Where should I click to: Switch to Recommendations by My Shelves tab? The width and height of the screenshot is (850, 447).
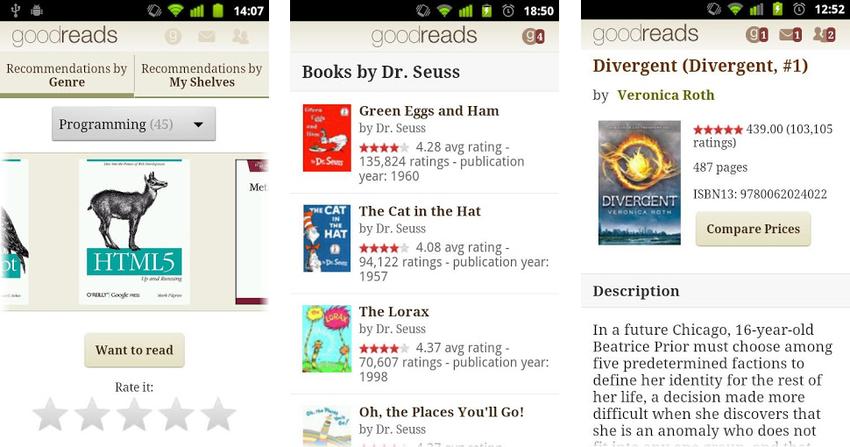[202, 75]
